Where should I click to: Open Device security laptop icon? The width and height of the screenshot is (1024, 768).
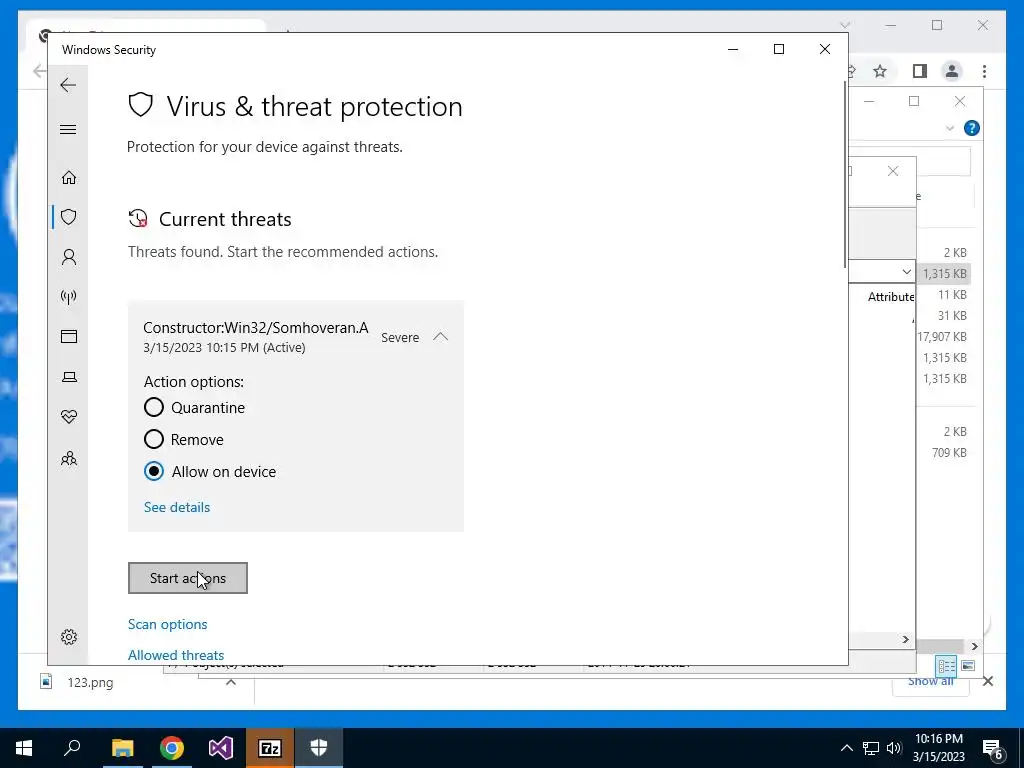click(x=69, y=377)
